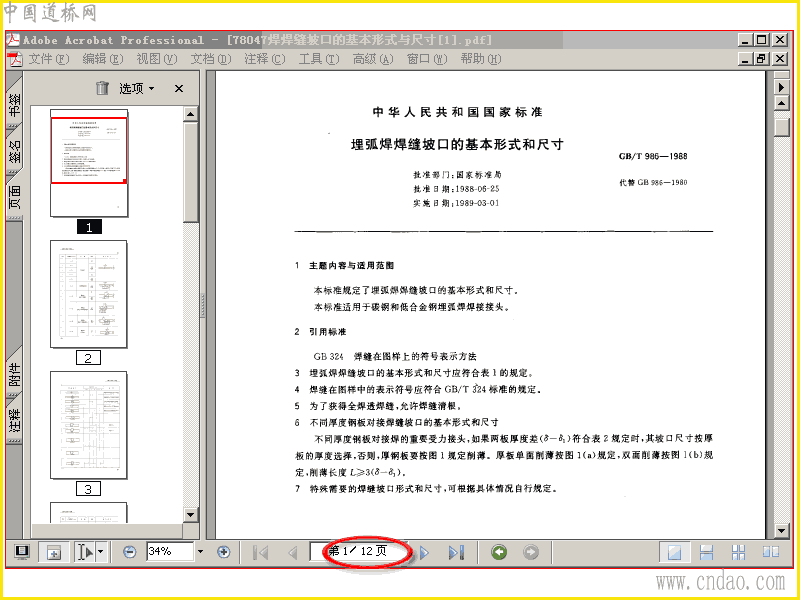Go to the previous page
Viewport: 800px width, 600px height.
click(x=293, y=553)
